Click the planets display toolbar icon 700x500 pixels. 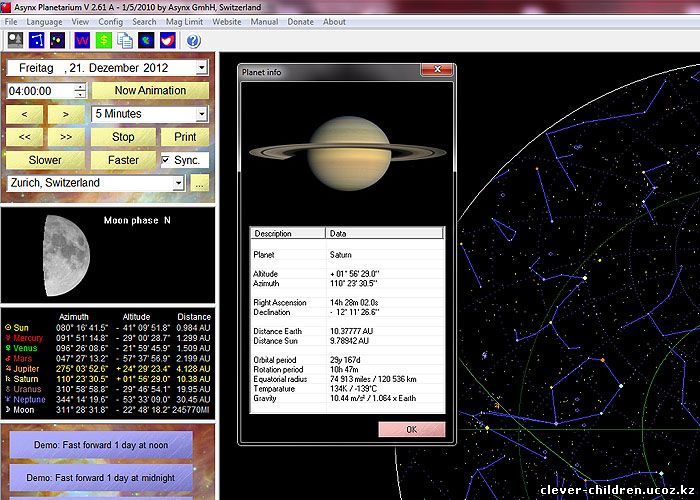point(58,40)
